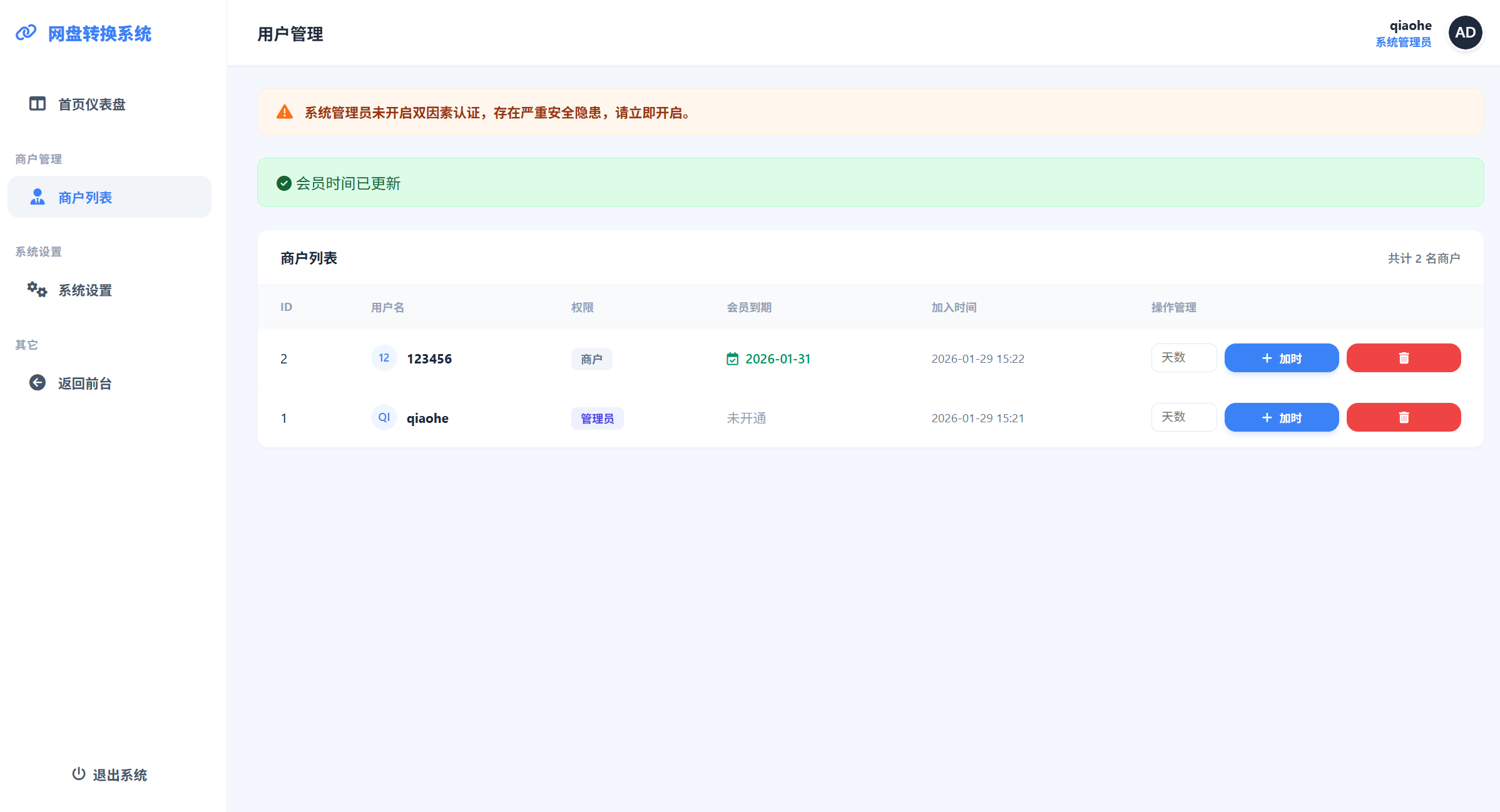The width and height of the screenshot is (1500, 812).
Task: Click the AD avatar circle
Action: click(1465, 33)
